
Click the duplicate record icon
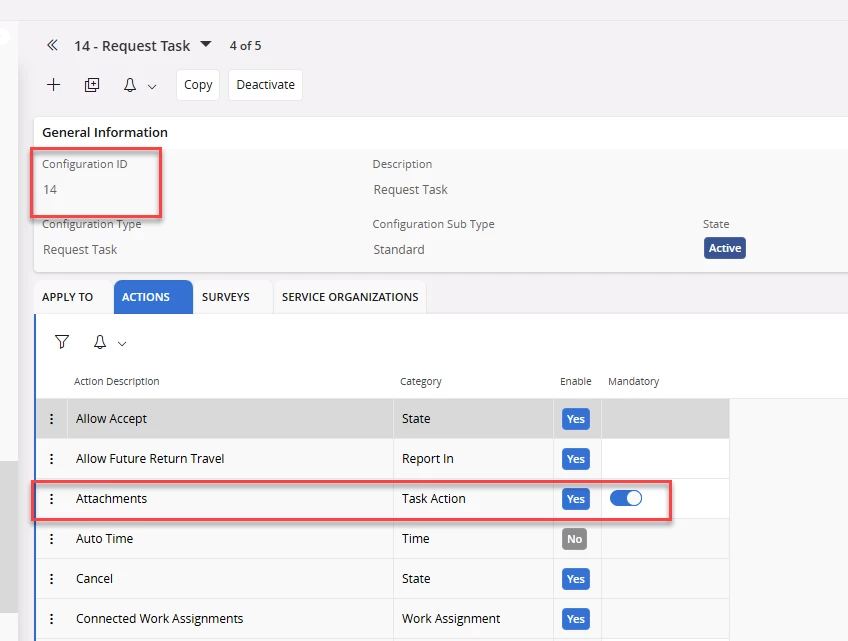(x=92, y=85)
